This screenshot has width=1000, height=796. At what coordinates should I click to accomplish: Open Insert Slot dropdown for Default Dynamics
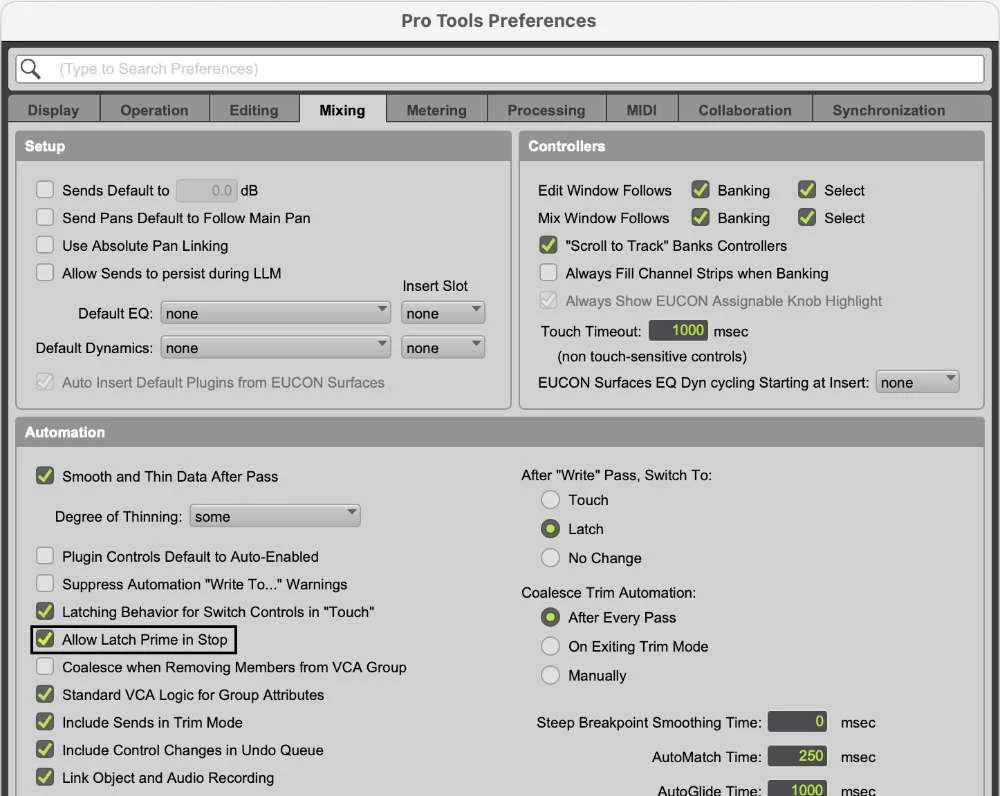(x=443, y=348)
